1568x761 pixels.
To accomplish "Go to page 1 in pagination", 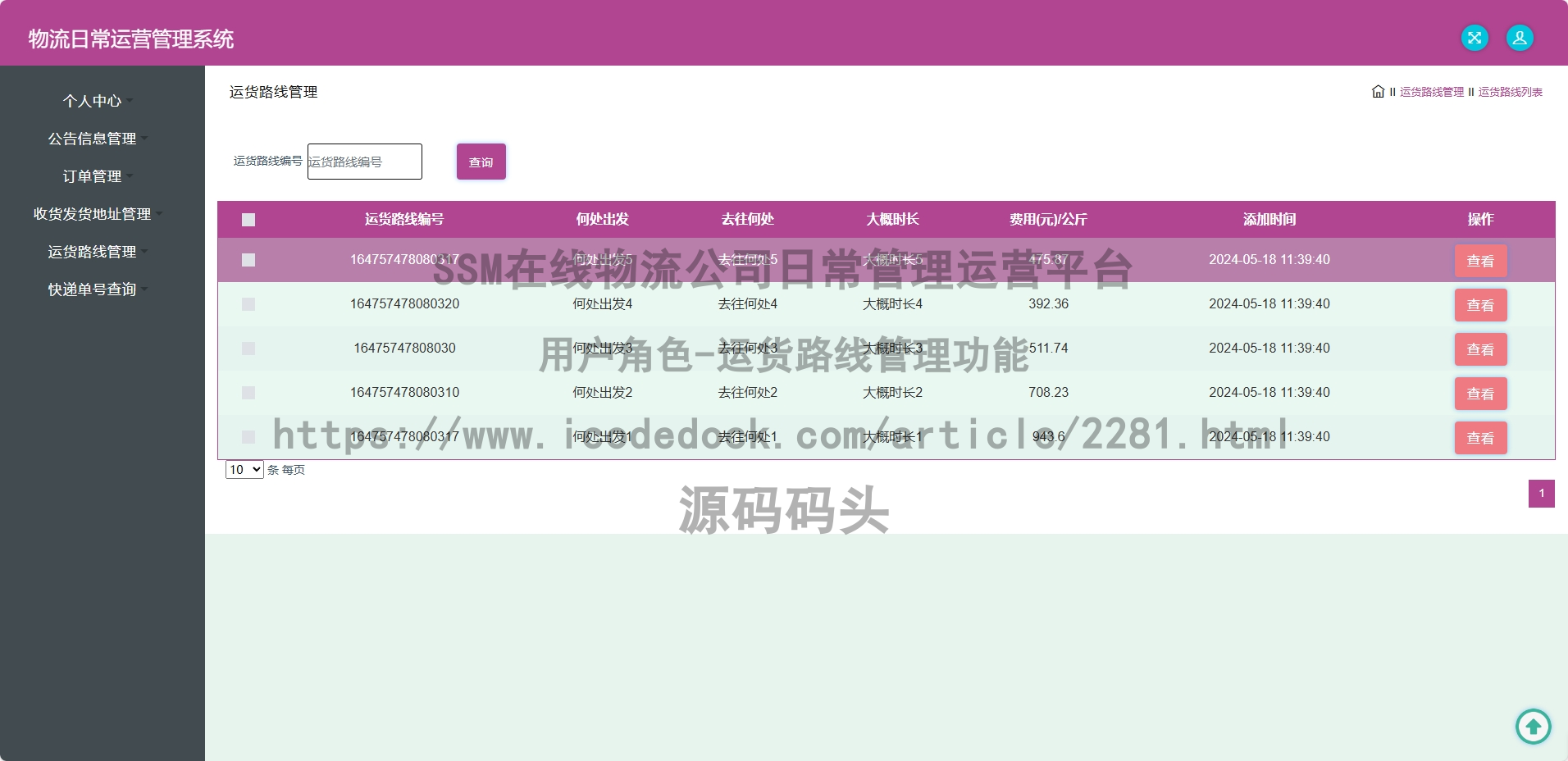I will point(1542,494).
